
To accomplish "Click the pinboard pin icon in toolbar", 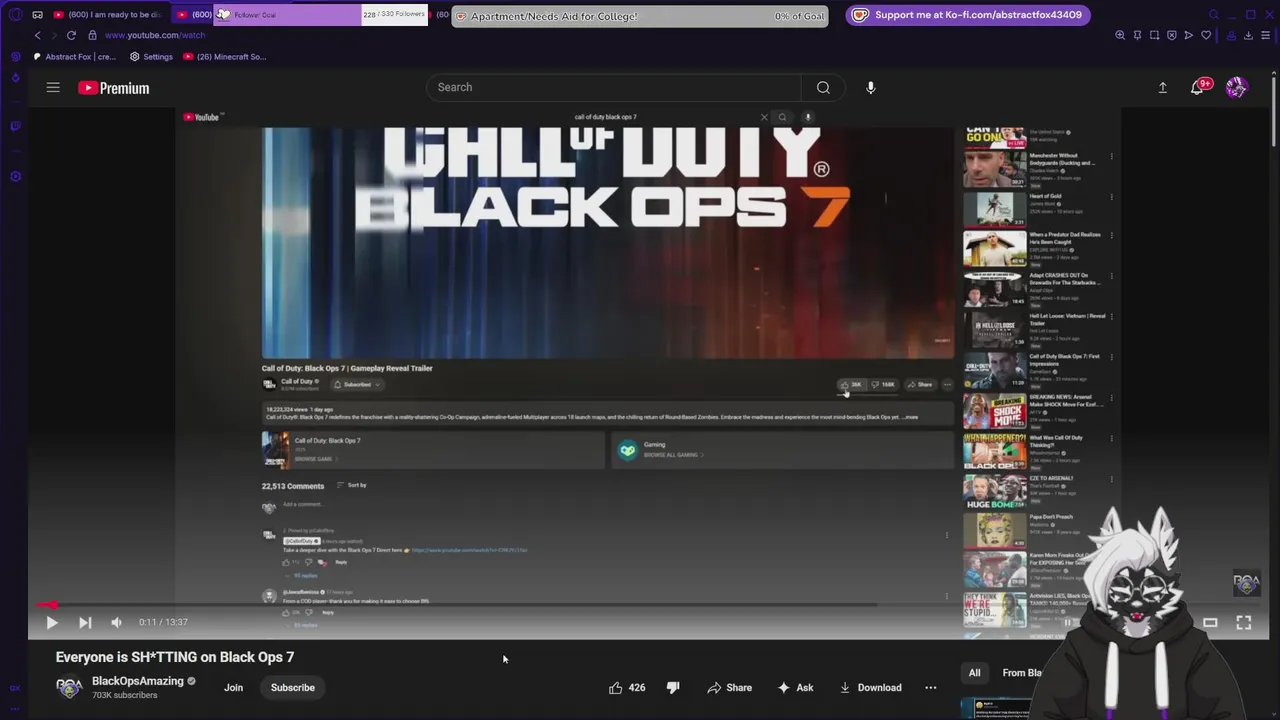I will 1137,35.
